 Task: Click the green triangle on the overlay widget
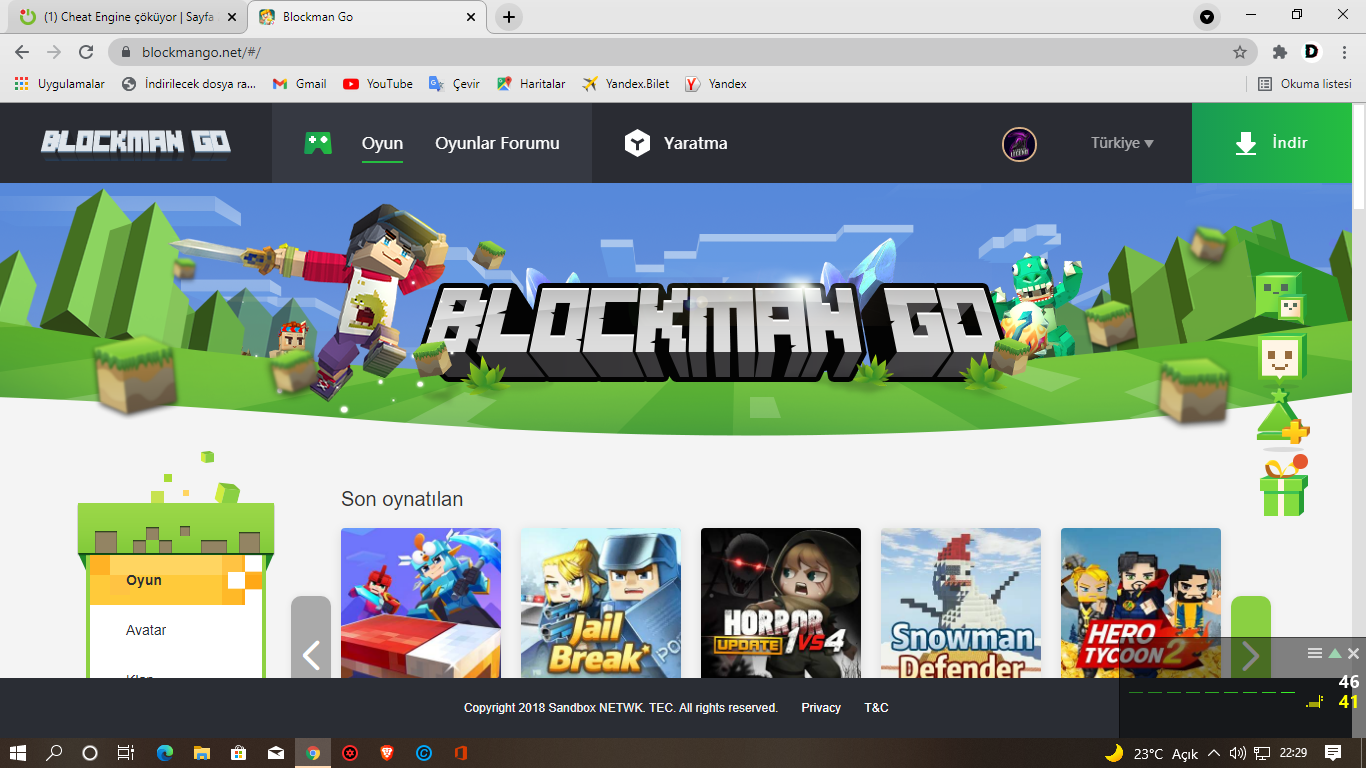tap(1334, 653)
